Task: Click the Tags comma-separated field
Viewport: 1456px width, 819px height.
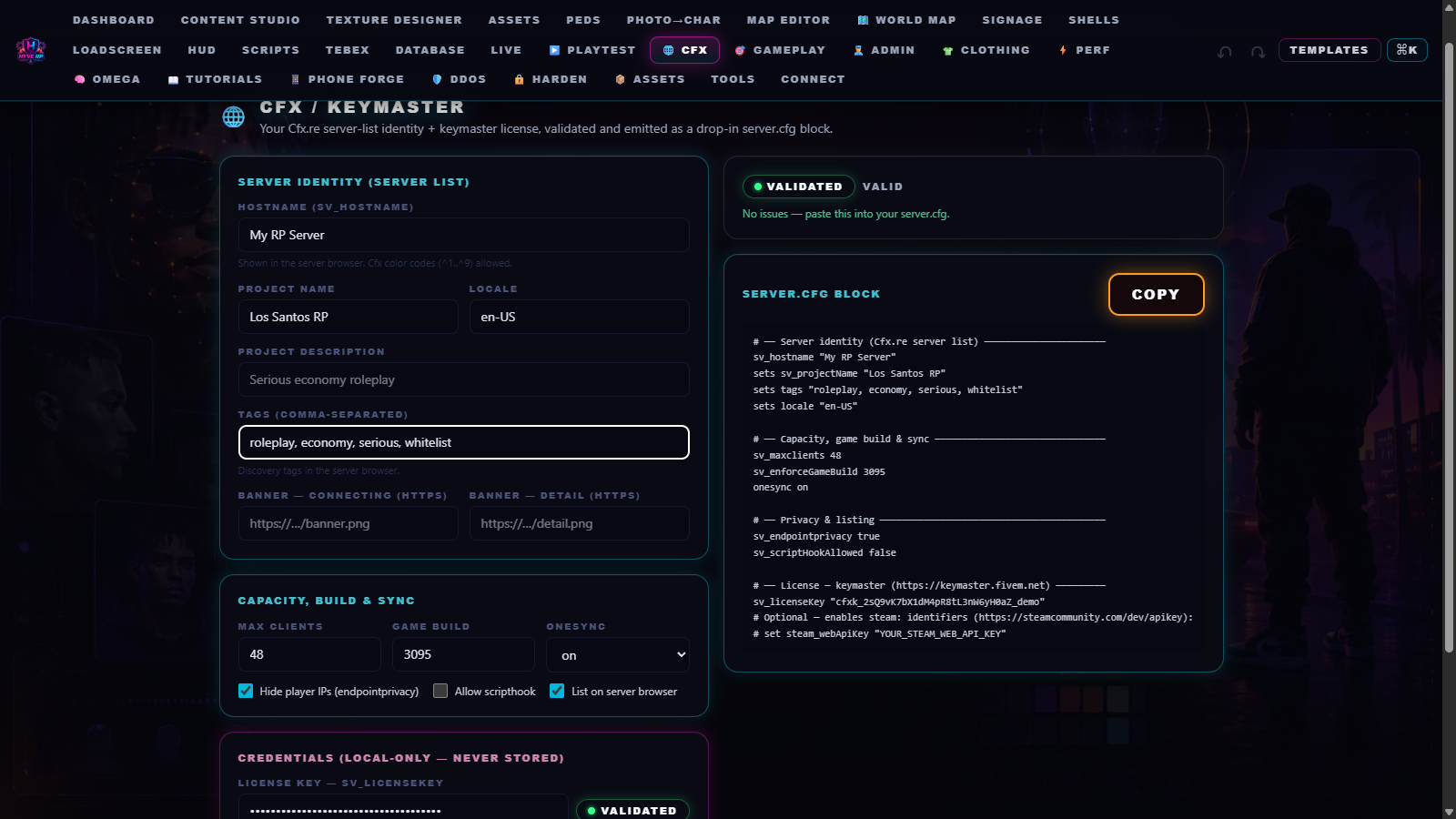Action: [463, 442]
